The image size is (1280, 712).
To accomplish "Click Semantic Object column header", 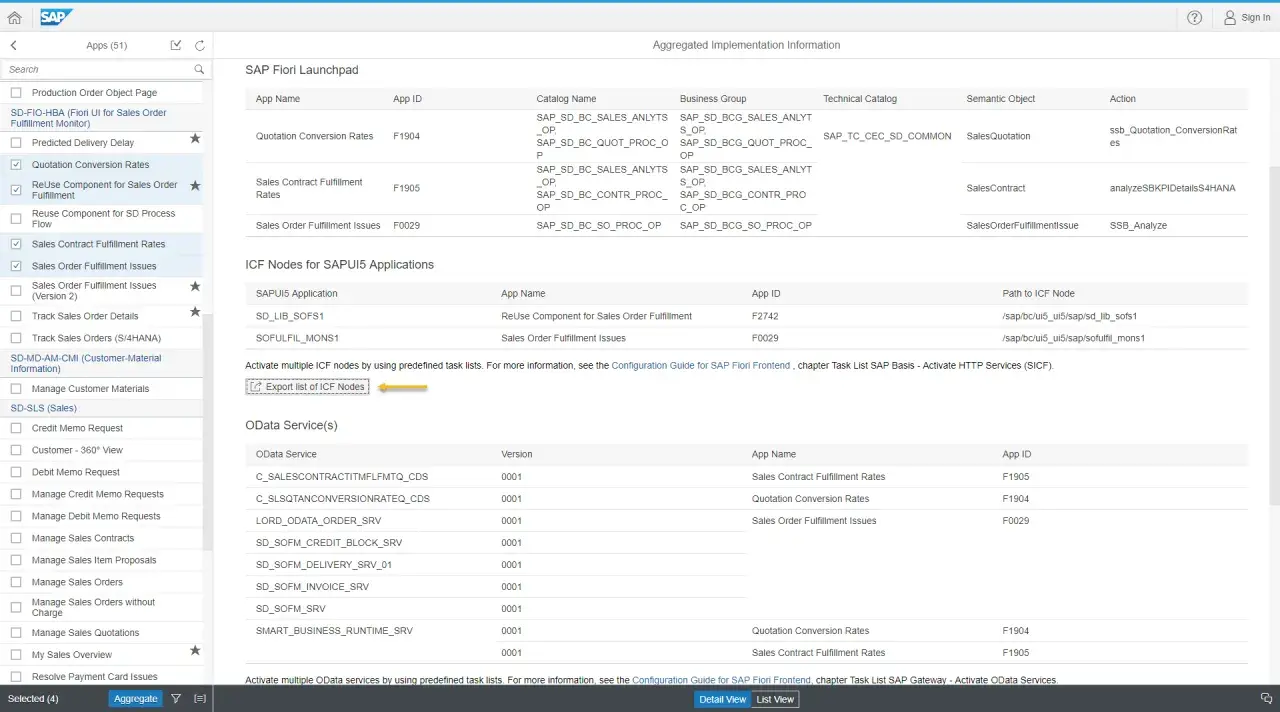I will 1001,99.
